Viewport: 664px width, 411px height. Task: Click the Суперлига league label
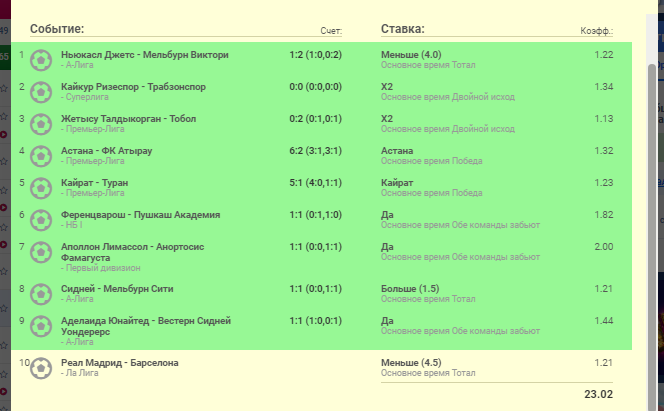85,97
